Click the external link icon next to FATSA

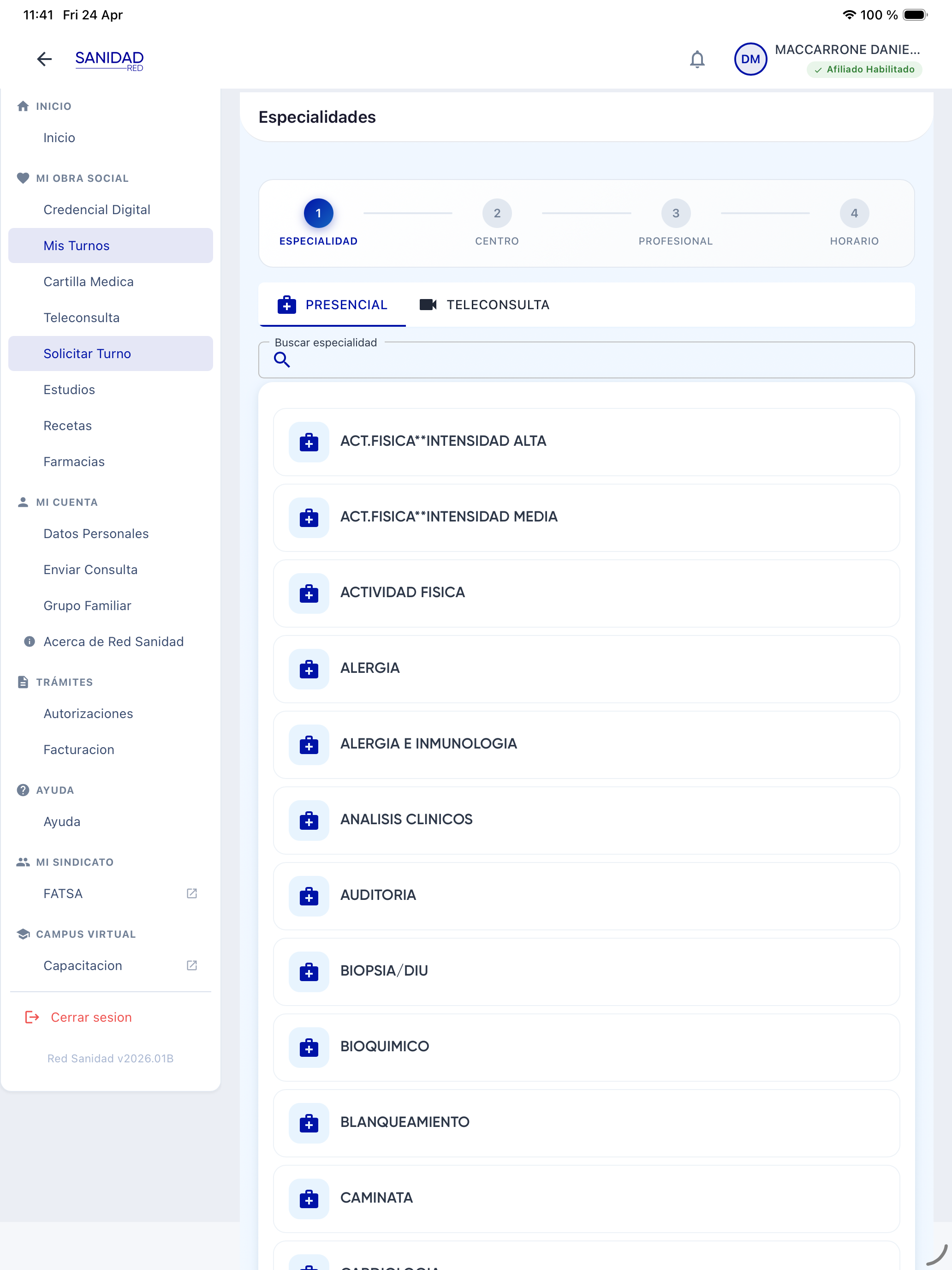pos(192,893)
